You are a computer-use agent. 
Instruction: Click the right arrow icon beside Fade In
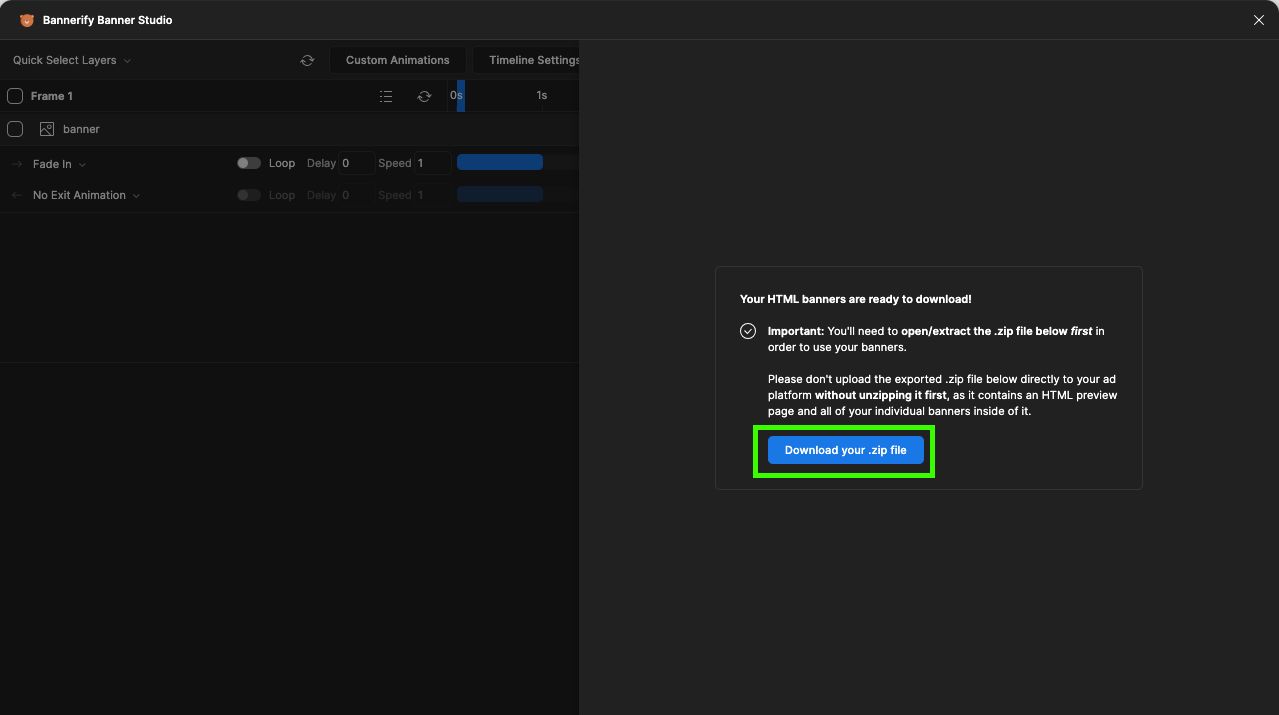pyautogui.click(x=17, y=164)
